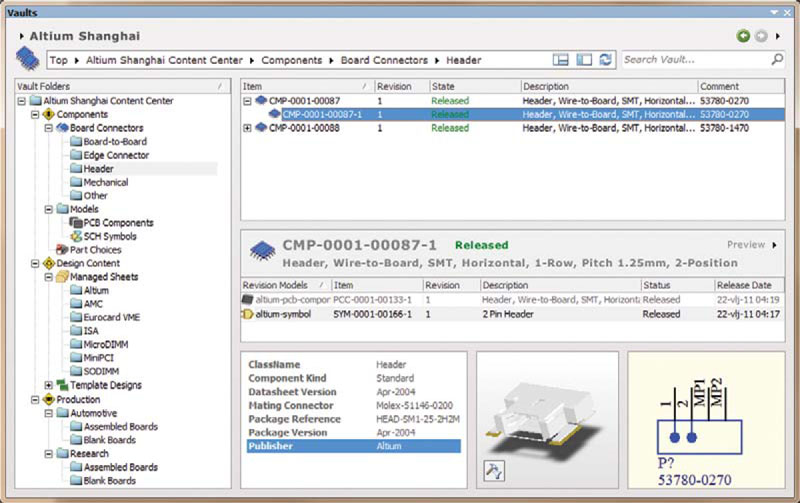Select the SODIMM folder
This screenshot has height=503, width=800.
click(101, 371)
